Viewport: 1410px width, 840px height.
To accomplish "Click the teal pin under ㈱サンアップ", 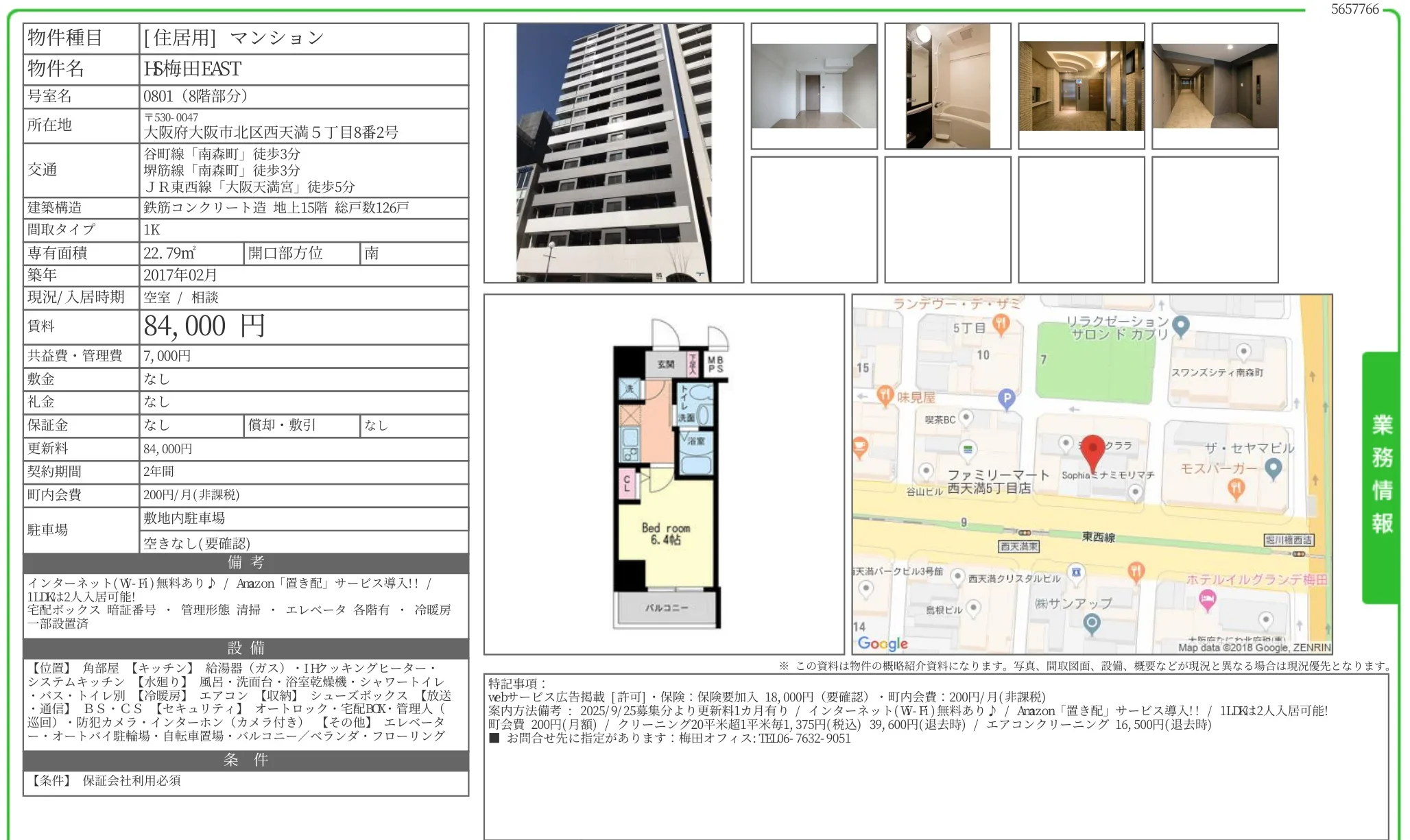I will [1092, 623].
